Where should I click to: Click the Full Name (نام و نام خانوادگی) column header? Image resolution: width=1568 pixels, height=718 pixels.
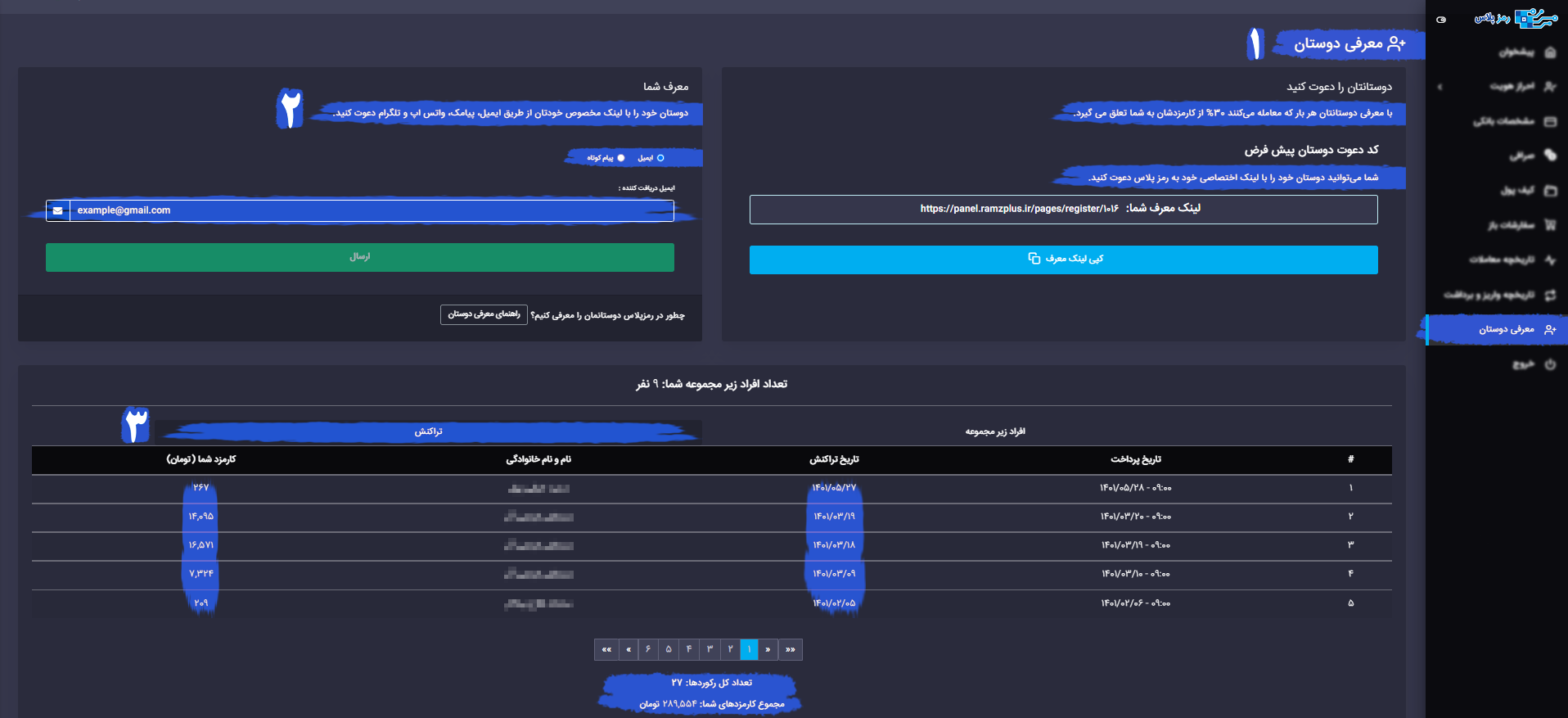[538, 459]
